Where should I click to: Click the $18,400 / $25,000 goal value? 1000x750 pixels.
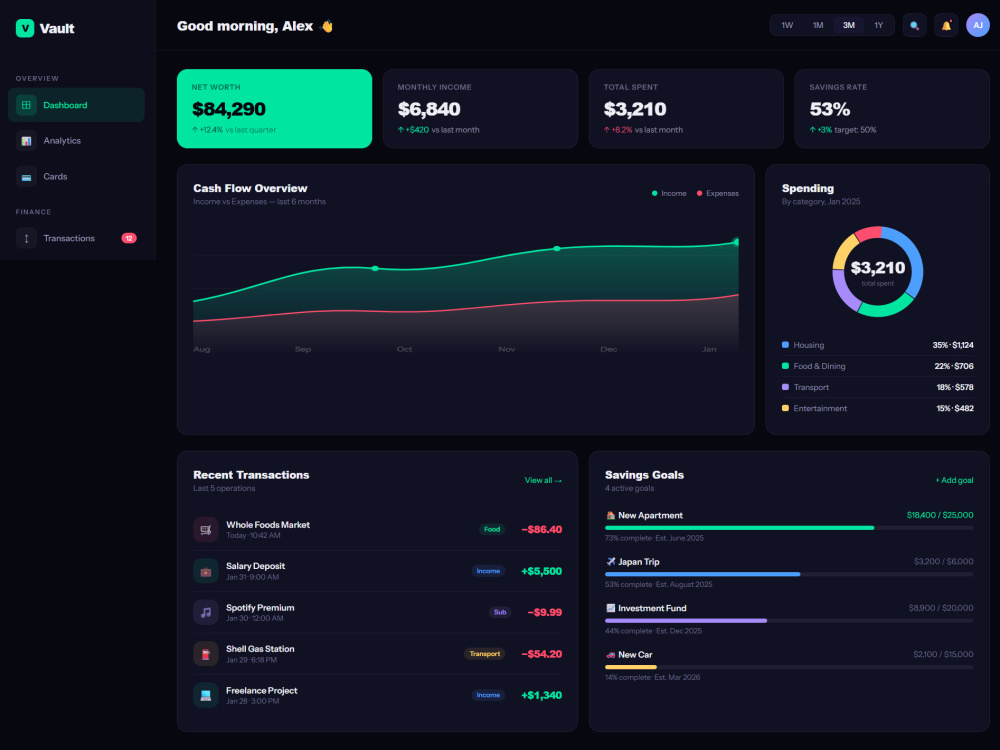(940, 515)
